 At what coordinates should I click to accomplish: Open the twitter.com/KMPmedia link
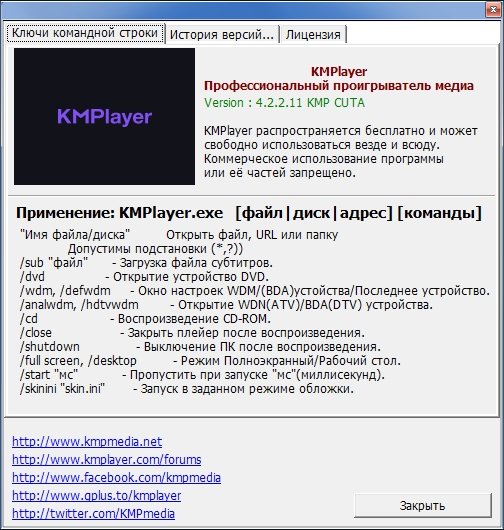coord(93,513)
